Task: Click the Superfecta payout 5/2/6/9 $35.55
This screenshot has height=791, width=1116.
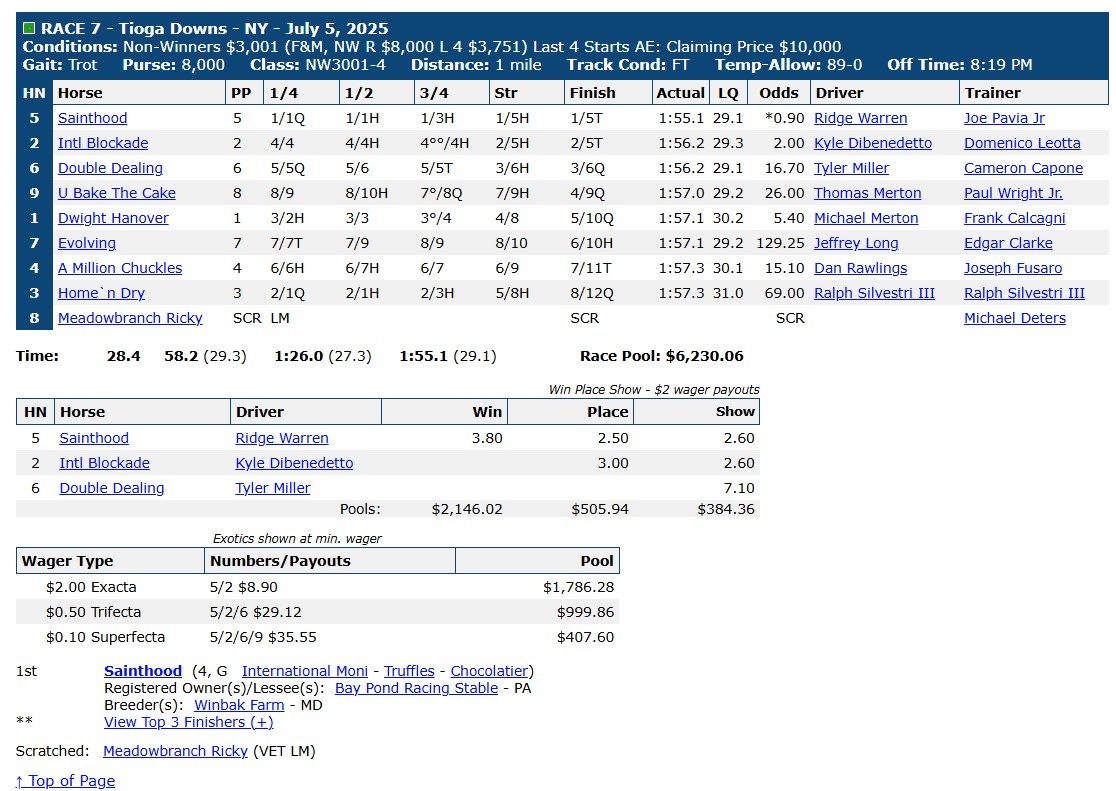Action: click(x=263, y=637)
